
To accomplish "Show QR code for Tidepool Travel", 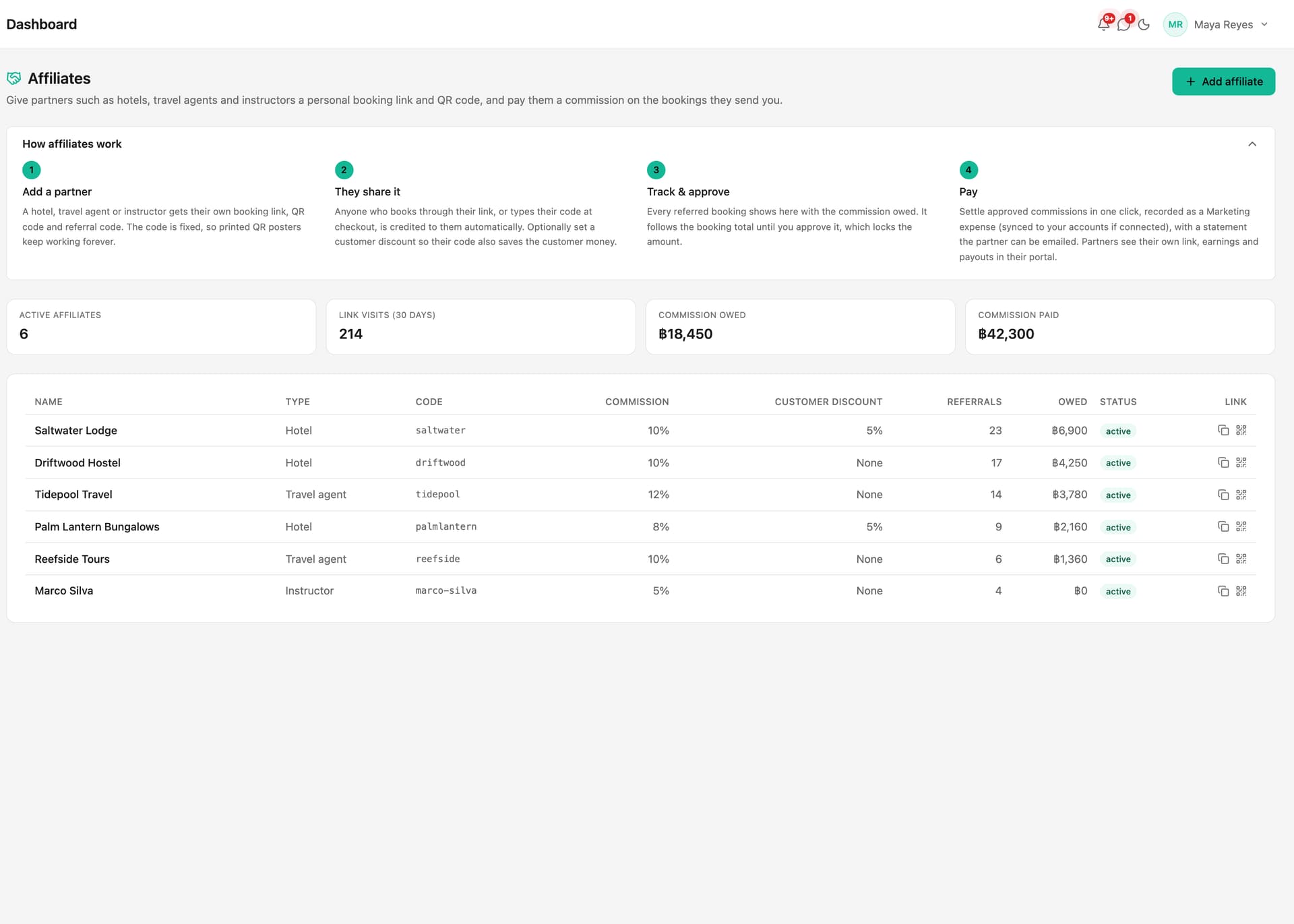I will (1241, 495).
